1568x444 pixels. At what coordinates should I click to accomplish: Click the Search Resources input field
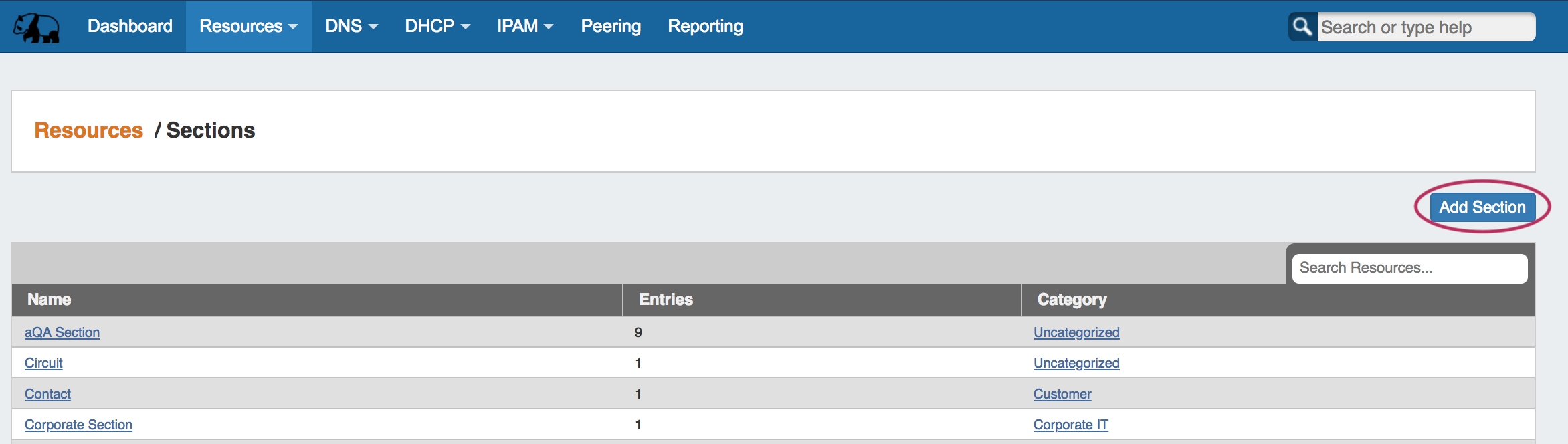tap(1409, 268)
